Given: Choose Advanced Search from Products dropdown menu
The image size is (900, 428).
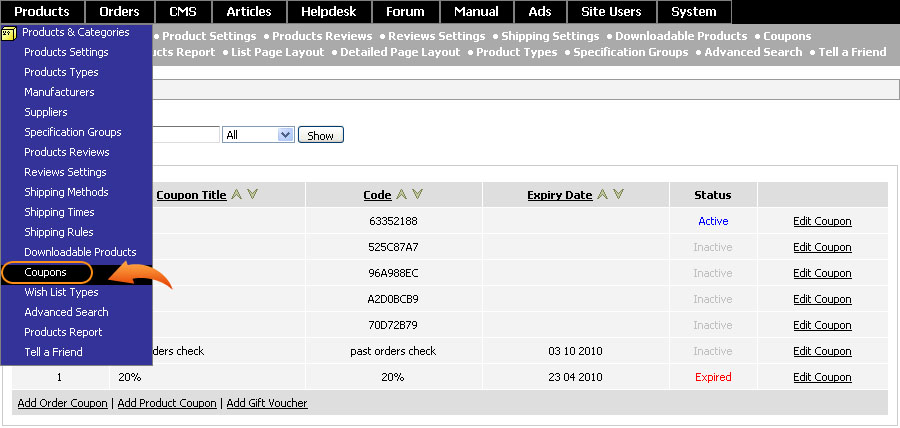Looking at the screenshot, I should click(66, 312).
